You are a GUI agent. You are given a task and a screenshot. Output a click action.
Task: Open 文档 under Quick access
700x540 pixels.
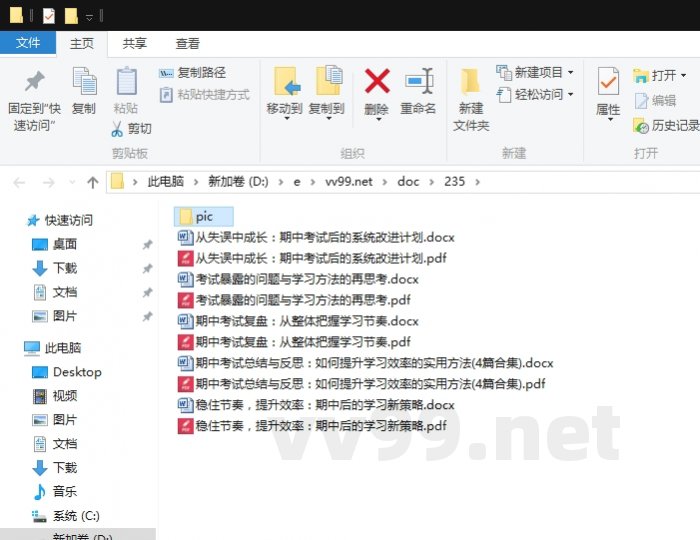pos(54,292)
